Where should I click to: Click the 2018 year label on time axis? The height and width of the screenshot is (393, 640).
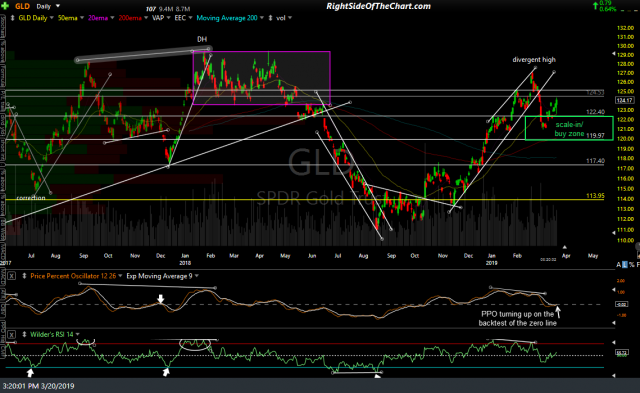(x=185, y=263)
